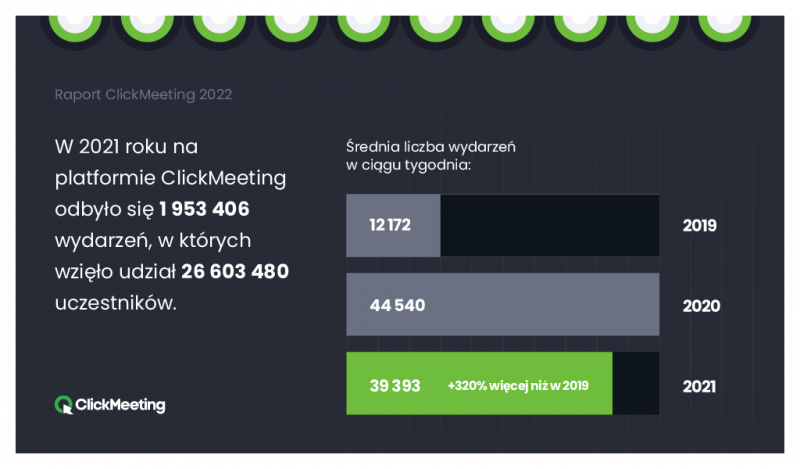The width and height of the screenshot is (800, 469).
Task: Click the 2019 year label
Action: pos(699,226)
